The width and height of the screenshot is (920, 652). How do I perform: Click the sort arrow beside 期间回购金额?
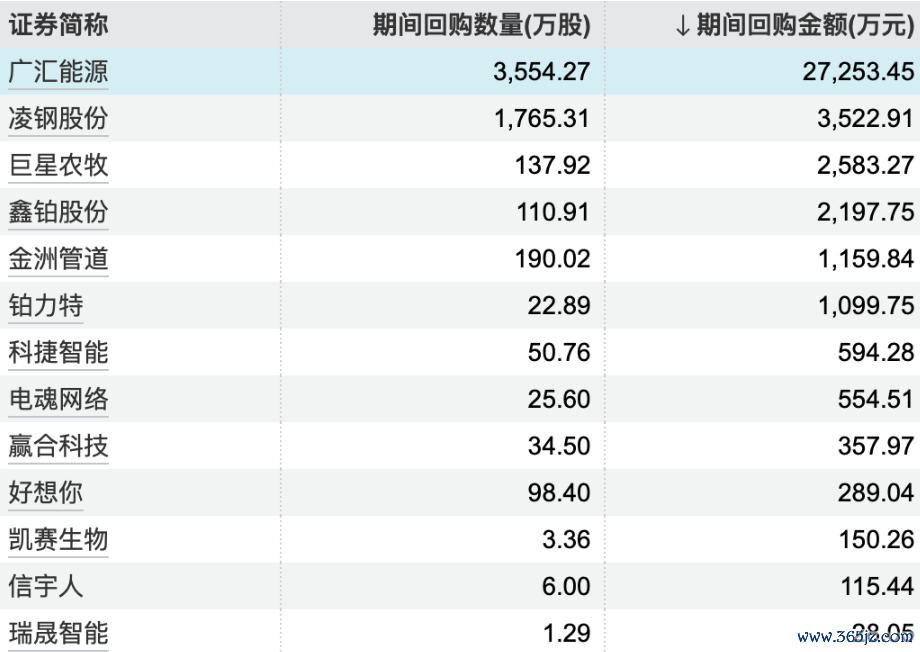682,25
